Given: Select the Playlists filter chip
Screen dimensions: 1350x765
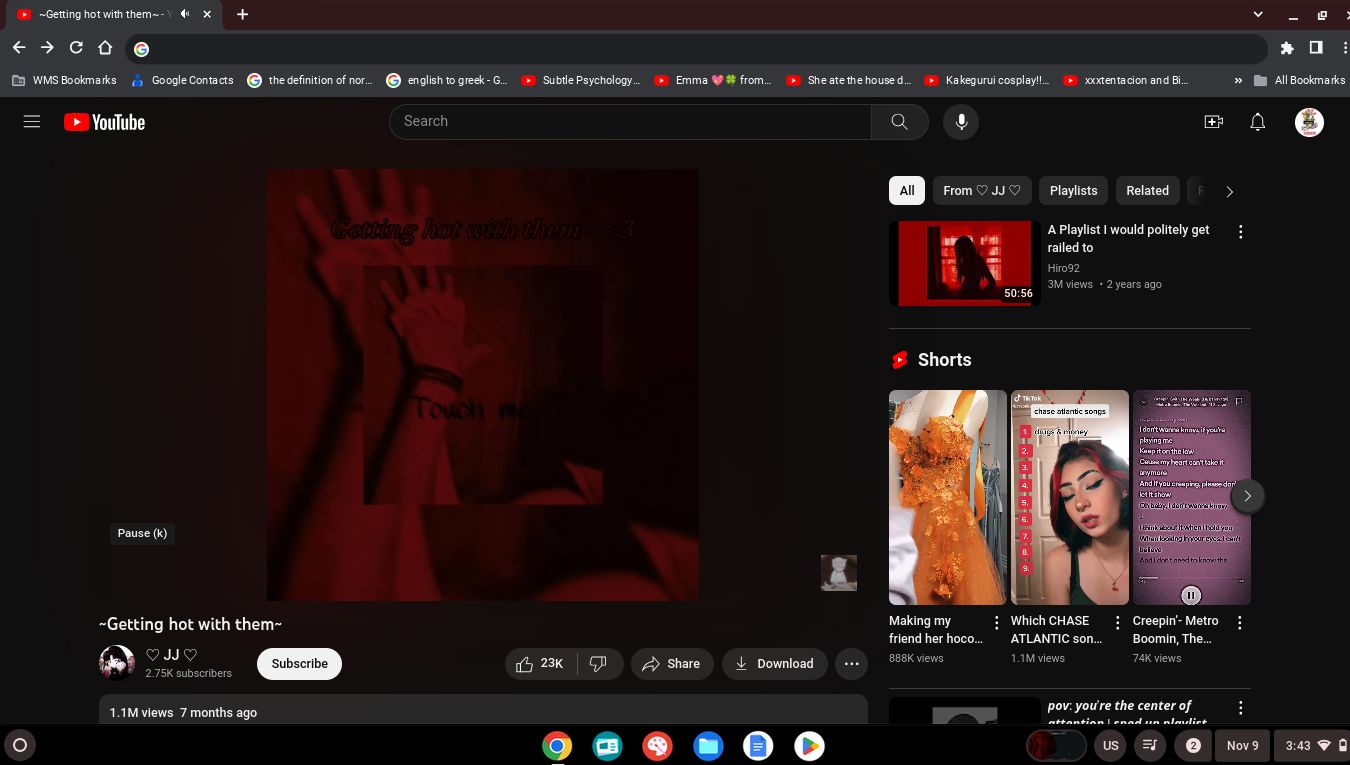Looking at the screenshot, I should 1073,191.
